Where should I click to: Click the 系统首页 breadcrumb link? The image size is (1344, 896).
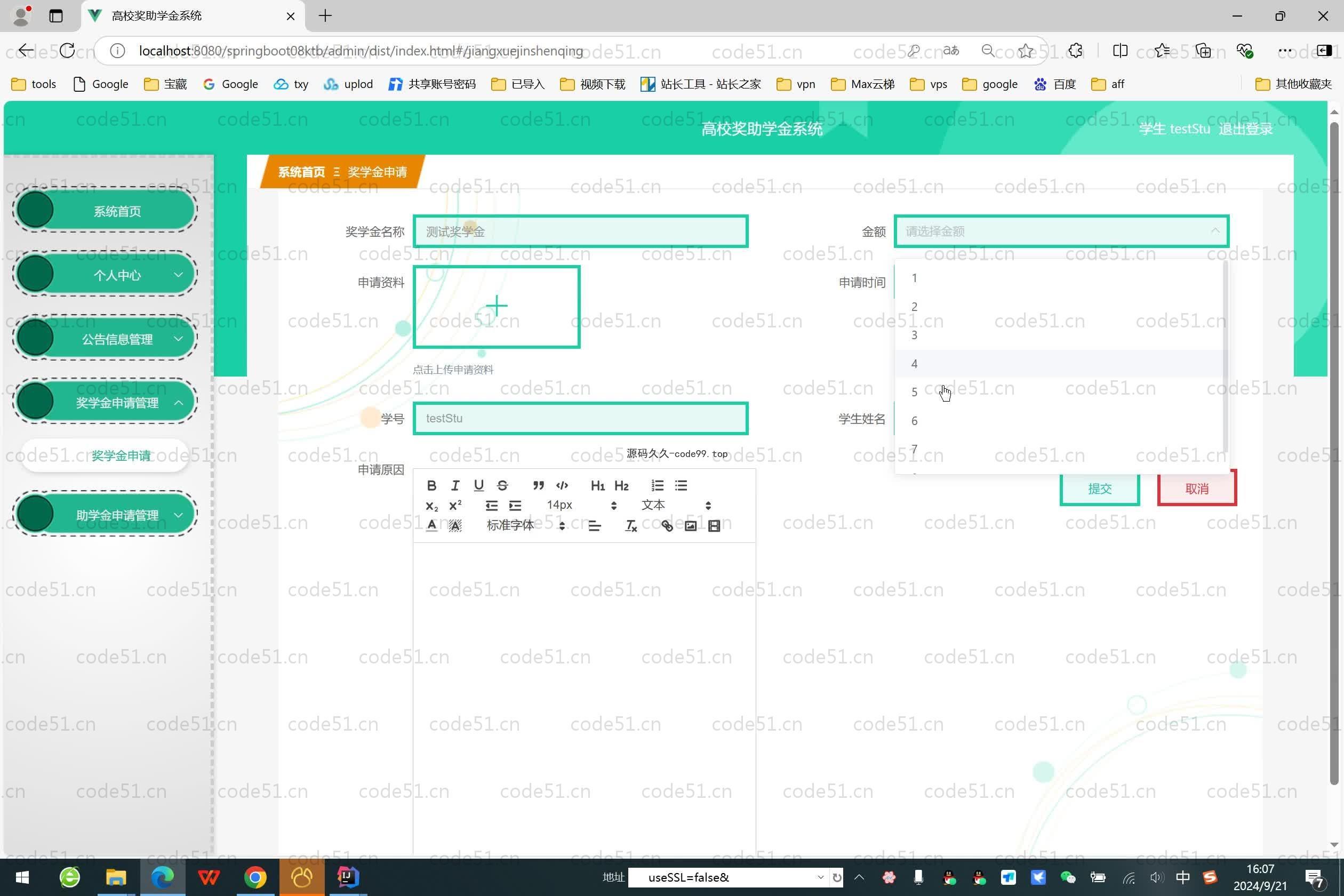(x=301, y=172)
